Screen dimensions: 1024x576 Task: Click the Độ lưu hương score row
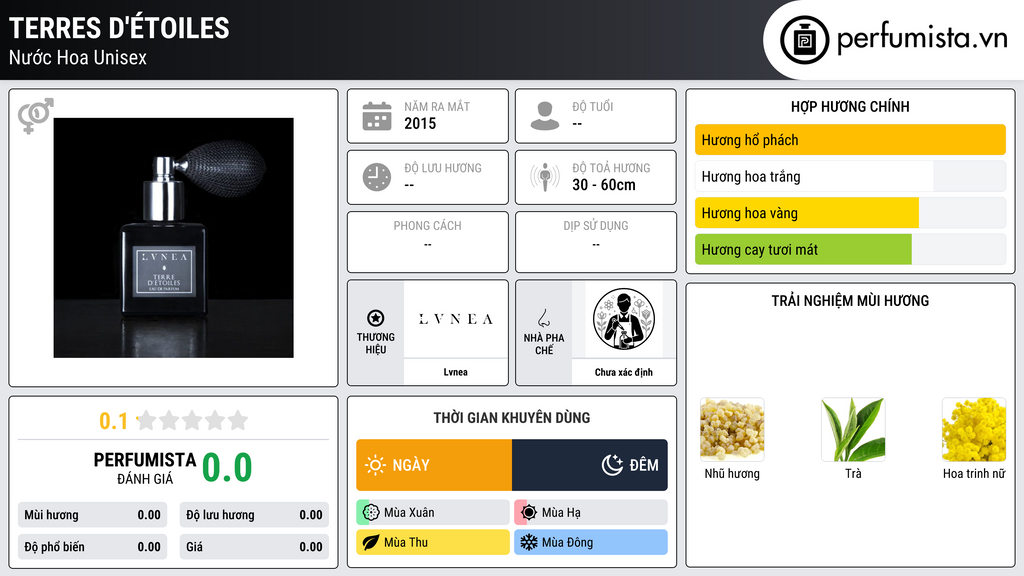click(x=254, y=515)
